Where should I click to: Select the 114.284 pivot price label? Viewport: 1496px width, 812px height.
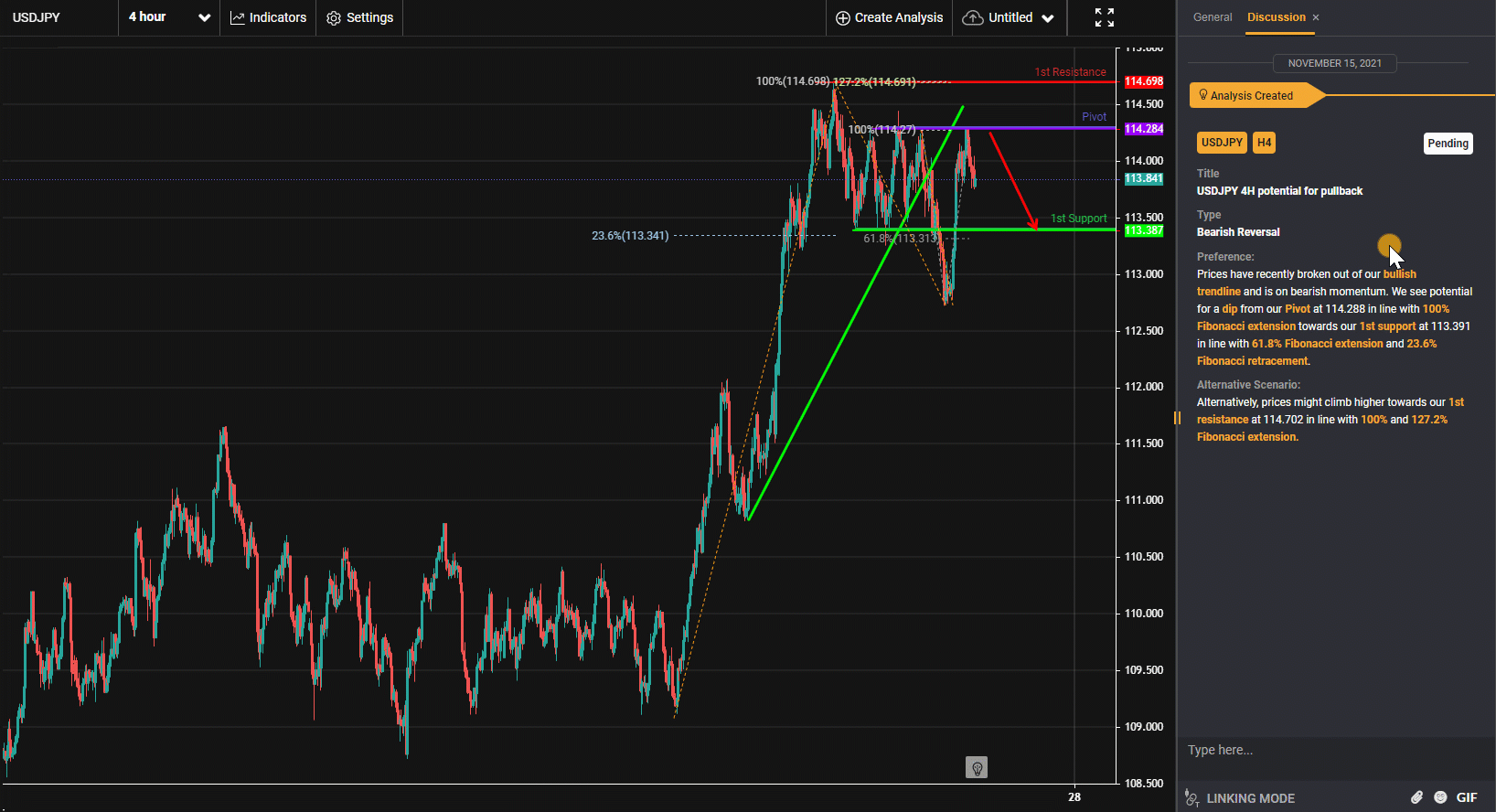pos(1144,129)
